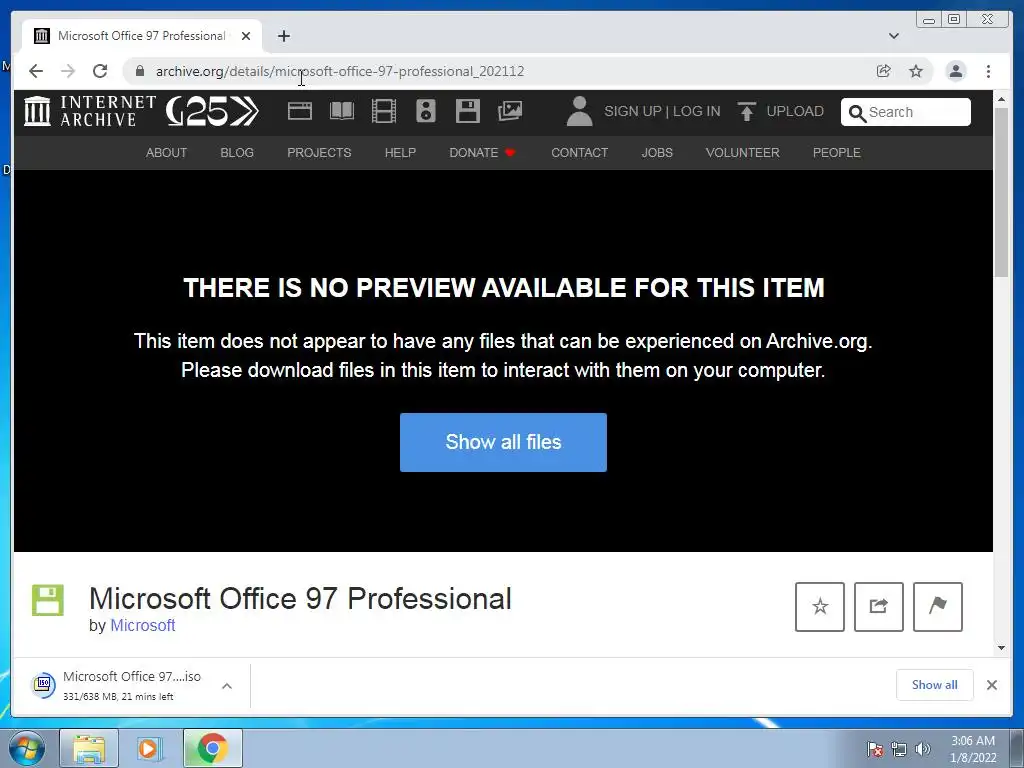Open the JOBS menu item
Screen dimensions: 1024x768
click(x=656, y=153)
